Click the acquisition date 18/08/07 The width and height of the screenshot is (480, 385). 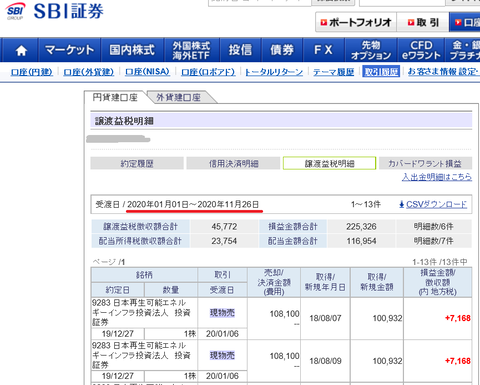(325, 318)
